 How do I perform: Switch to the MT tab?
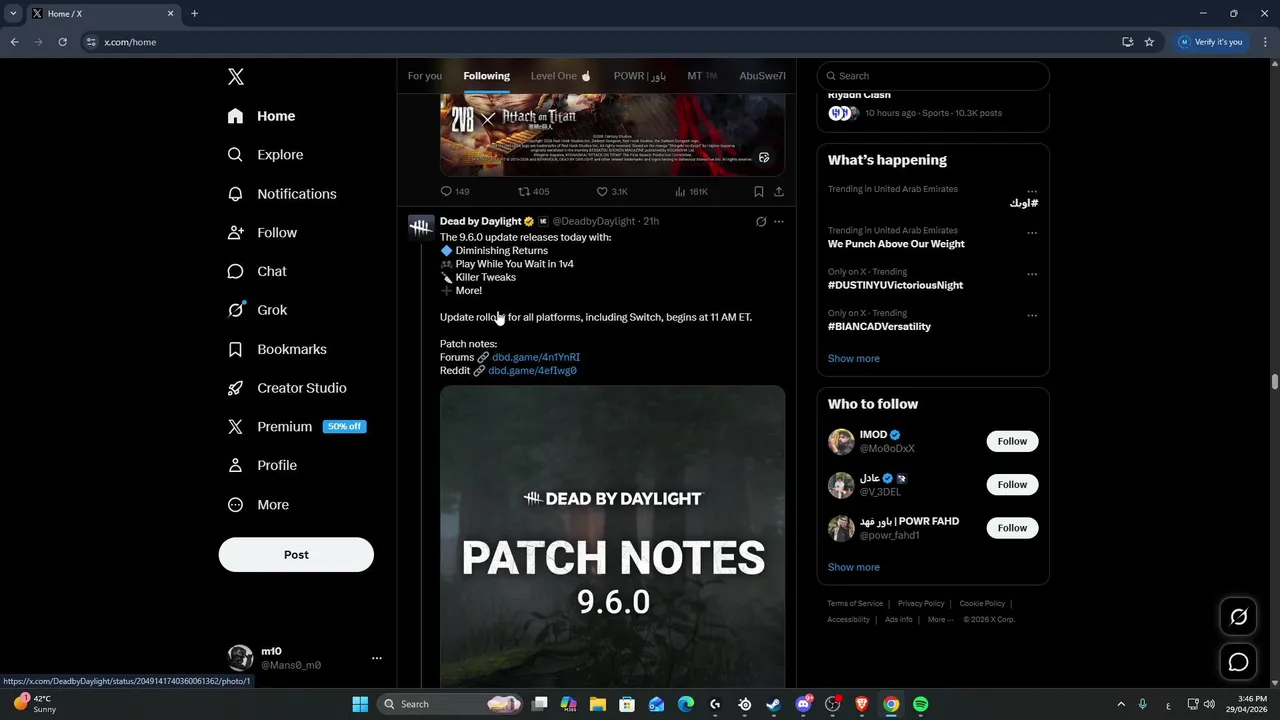[702, 76]
